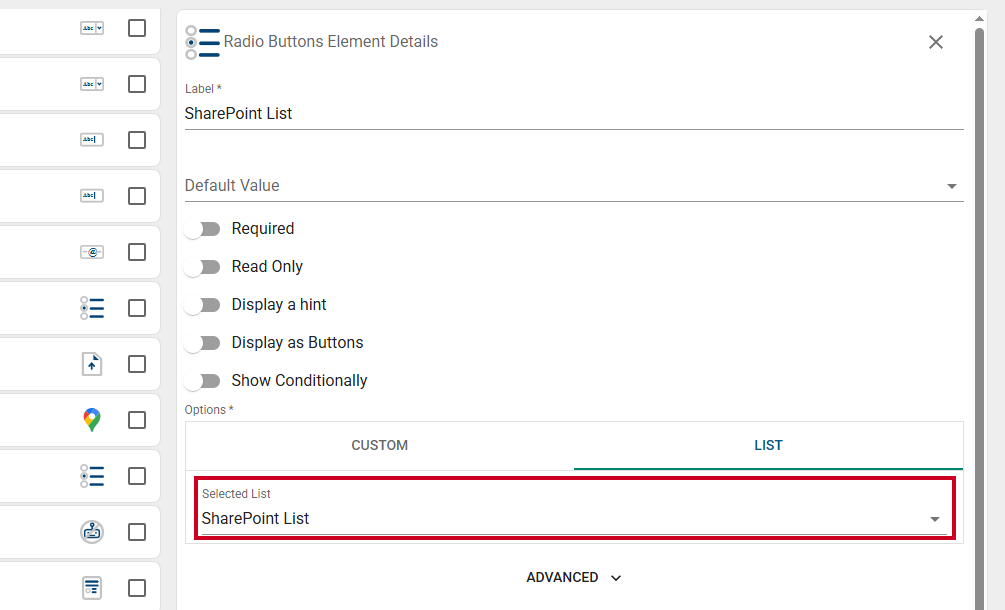The image size is (1005, 610).
Task: Tick the checkbox beside the topmost dropdown-field icon
Action: pos(137,28)
